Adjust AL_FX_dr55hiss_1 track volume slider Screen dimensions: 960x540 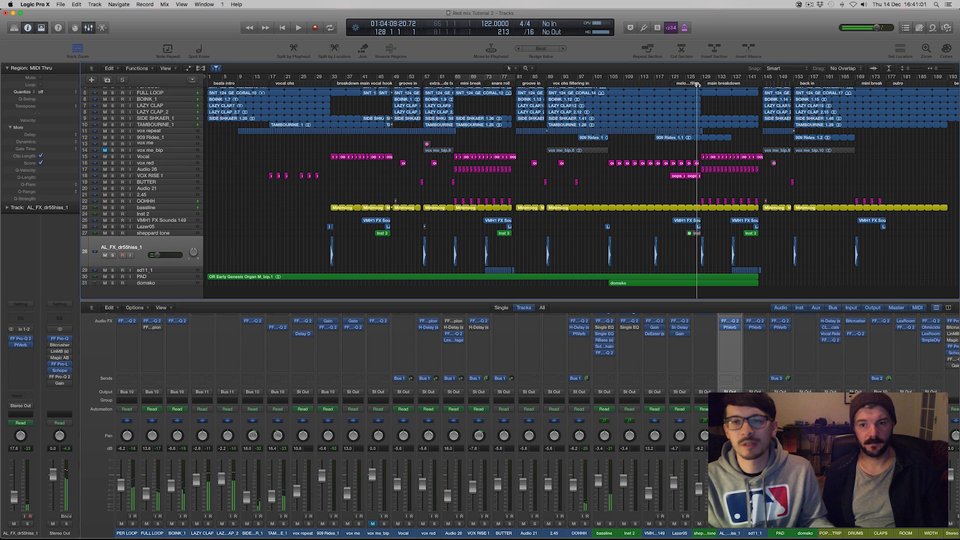click(x=165, y=255)
